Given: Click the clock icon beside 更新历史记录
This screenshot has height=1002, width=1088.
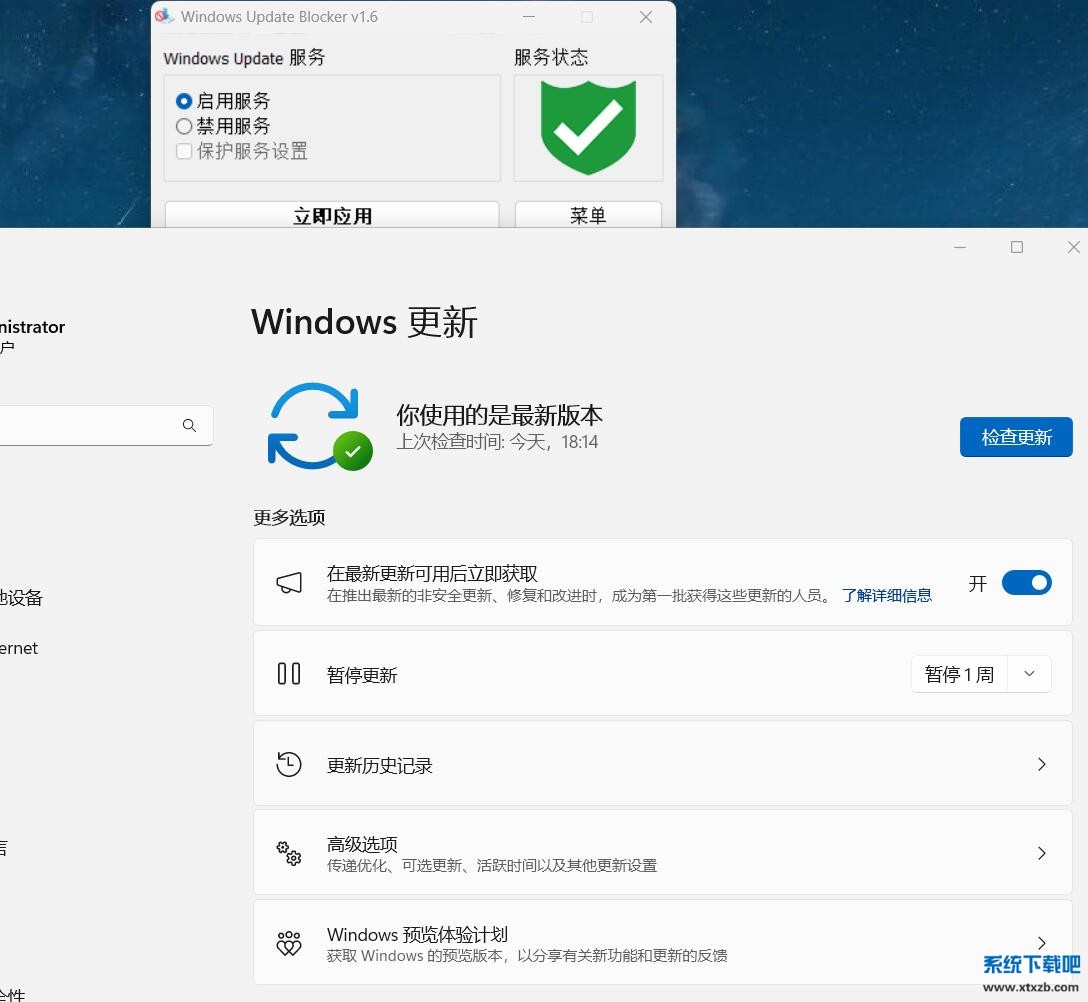Looking at the screenshot, I should coord(288,763).
